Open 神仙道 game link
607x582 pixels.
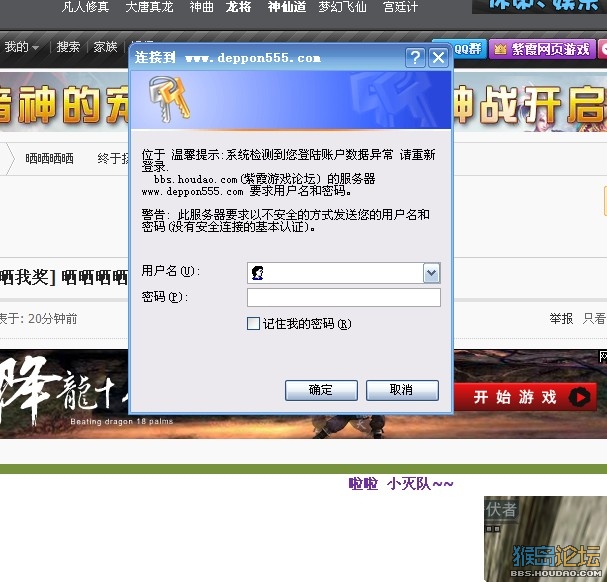(287, 7)
